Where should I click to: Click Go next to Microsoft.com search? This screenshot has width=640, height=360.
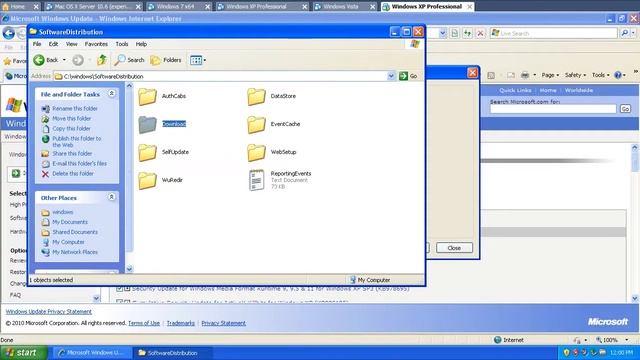tap(625, 109)
